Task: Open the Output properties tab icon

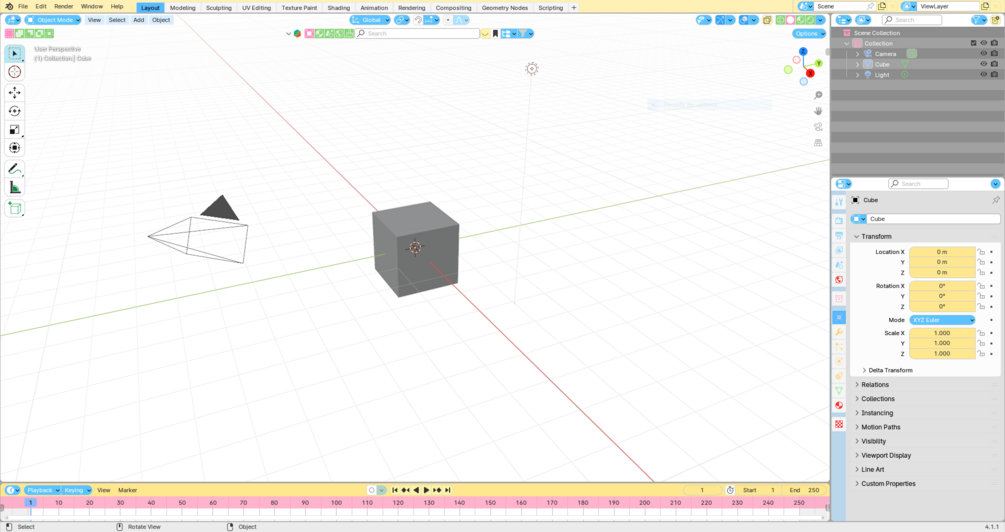Action: click(x=839, y=235)
